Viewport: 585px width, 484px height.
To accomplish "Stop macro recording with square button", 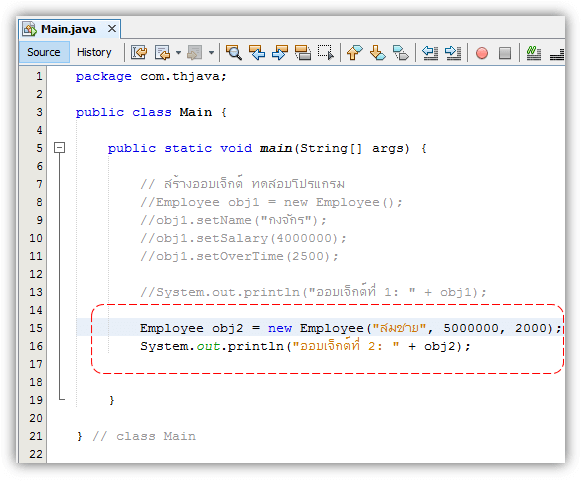I will click(x=505, y=53).
